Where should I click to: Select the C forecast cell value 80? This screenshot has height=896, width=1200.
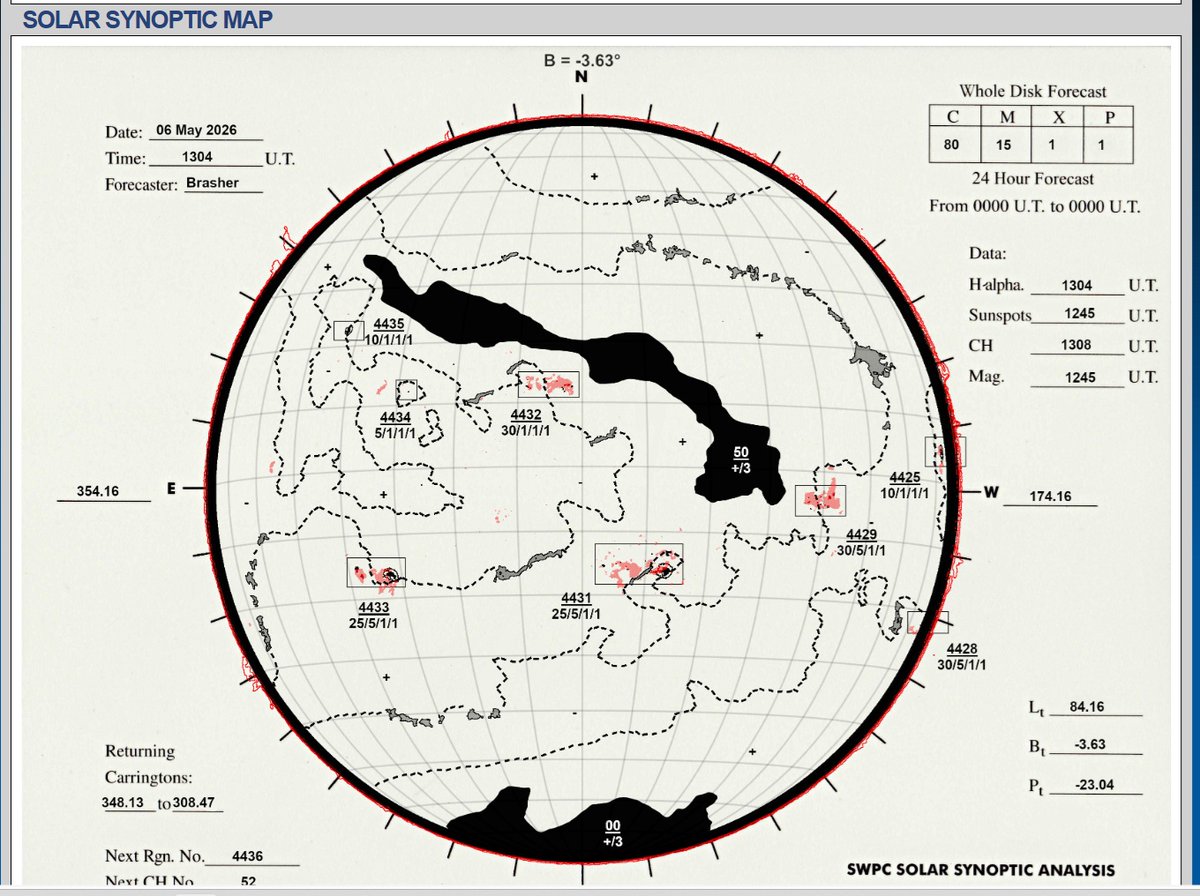[x=951, y=145]
